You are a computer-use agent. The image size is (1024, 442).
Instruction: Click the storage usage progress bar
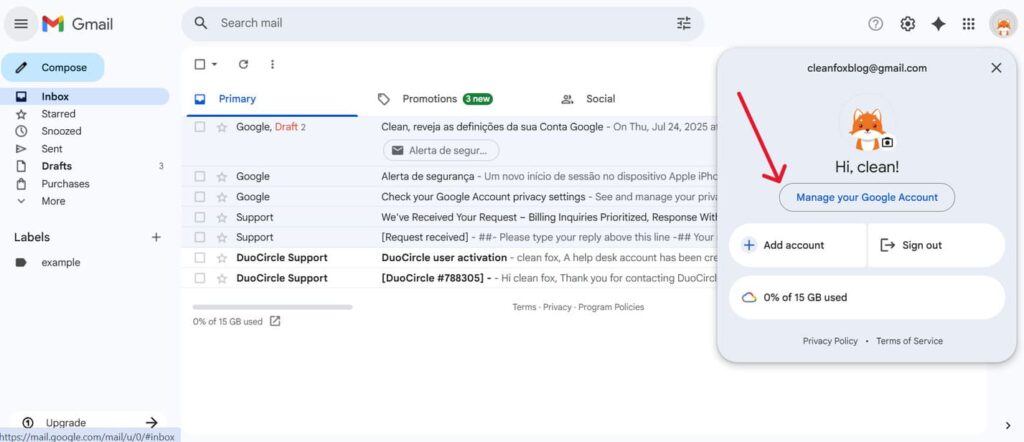pos(272,307)
